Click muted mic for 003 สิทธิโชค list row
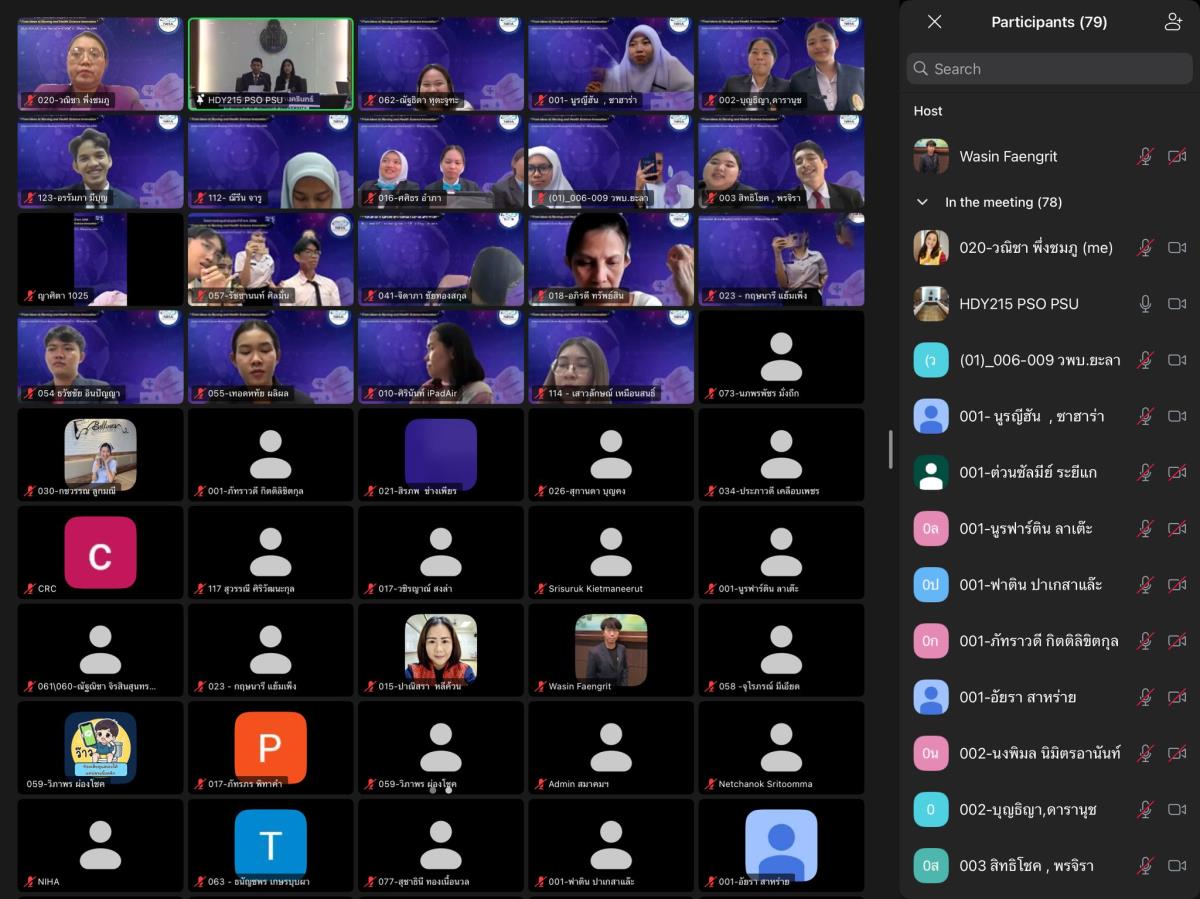The image size is (1200, 899). coord(1146,865)
